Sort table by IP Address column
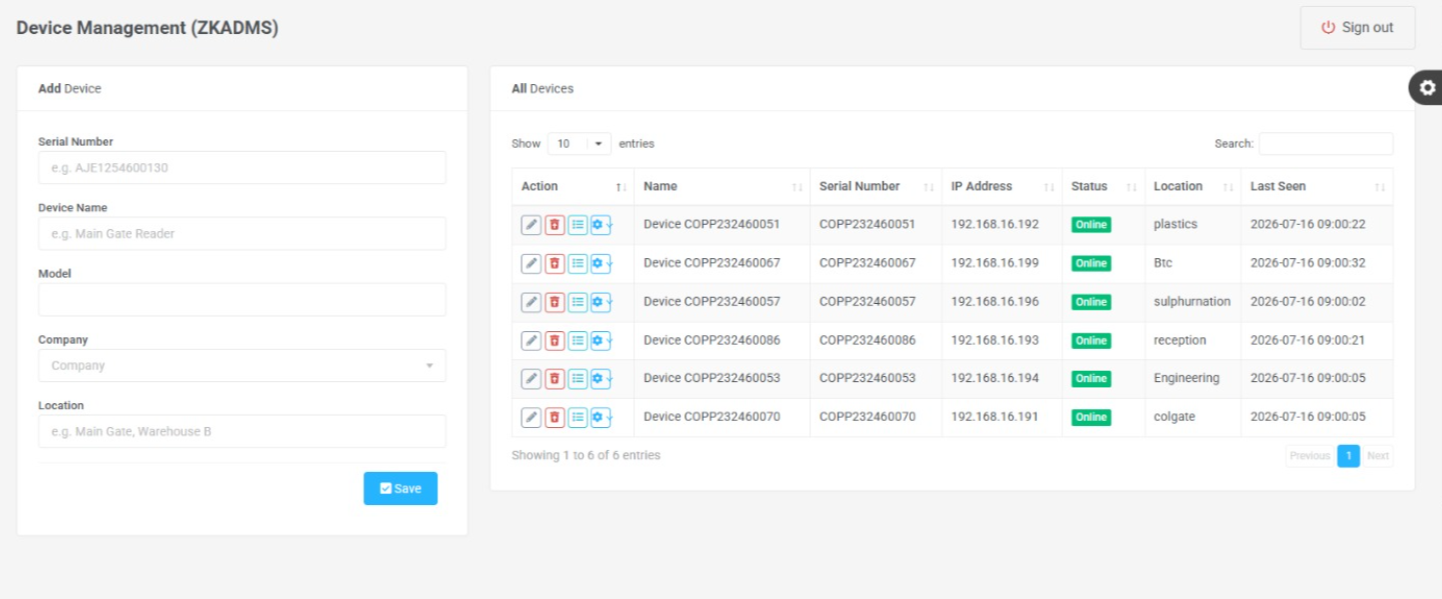 (1002, 187)
